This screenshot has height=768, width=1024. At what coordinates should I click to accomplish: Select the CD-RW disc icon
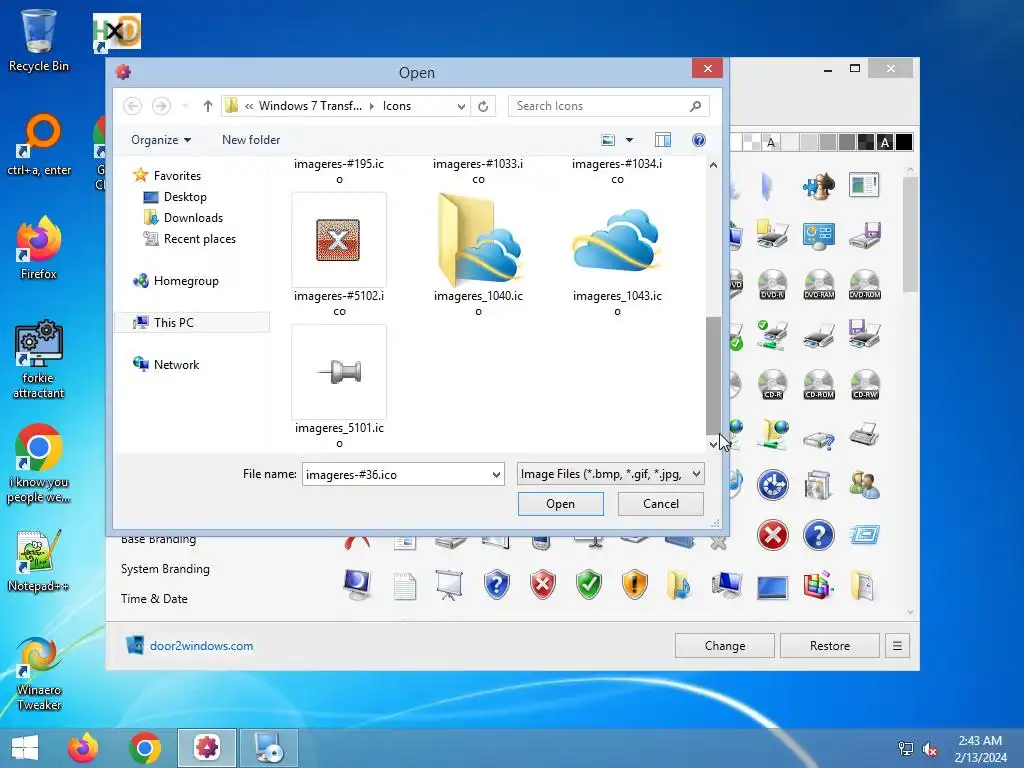pyautogui.click(x=865, y=385)
